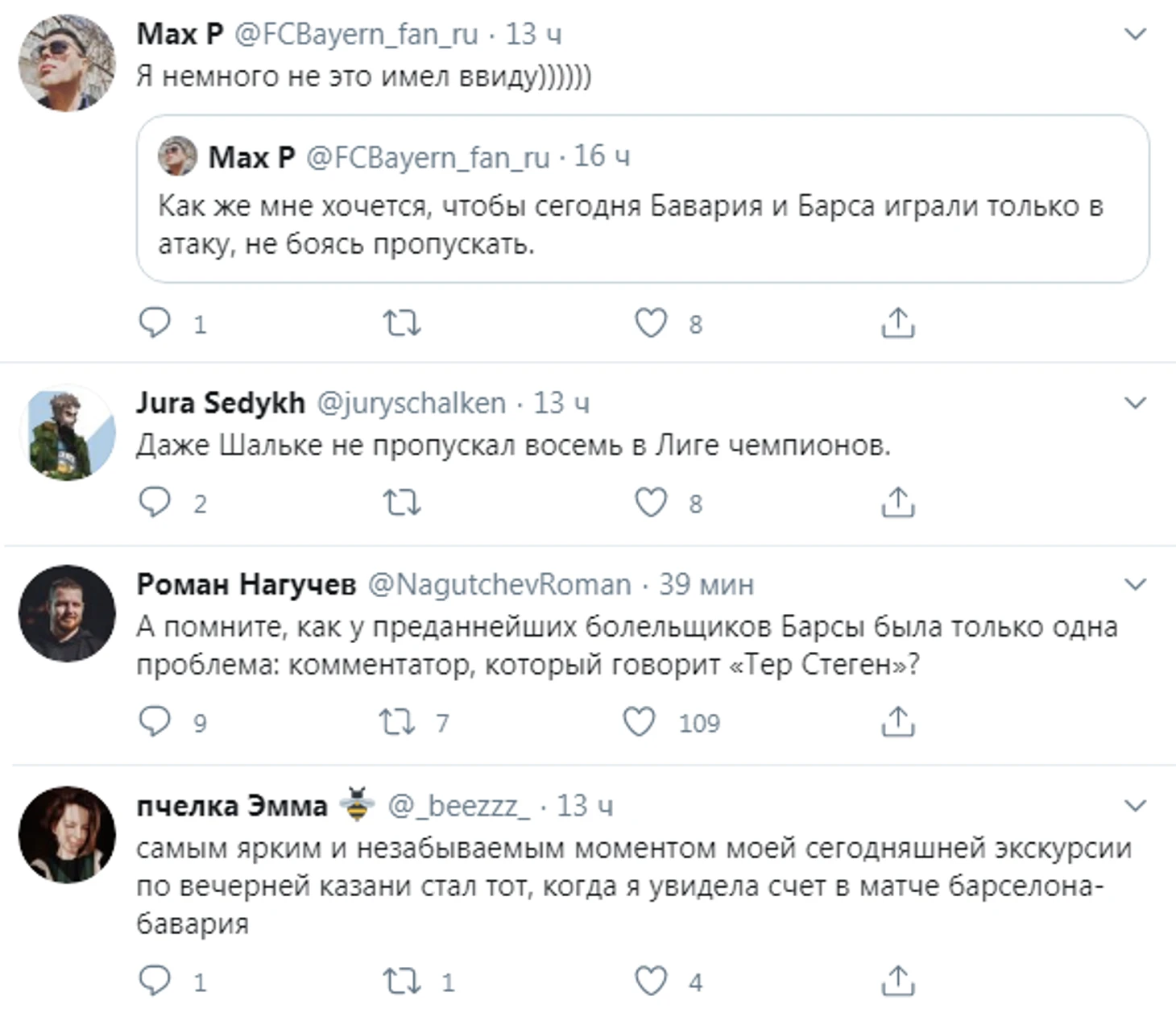Image resolution: width=1176 pixels, height=1021 pixels.
Task: Retweet Jura Sedykh's Шальке tweet
Action: [x=401, y=502]
